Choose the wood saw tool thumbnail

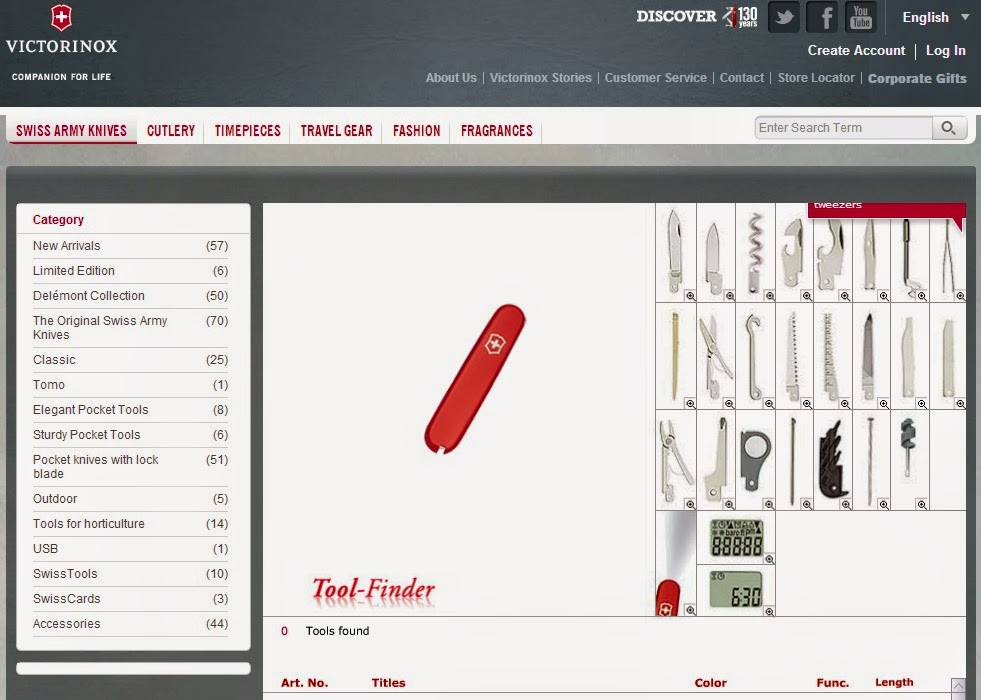[794, 357]
